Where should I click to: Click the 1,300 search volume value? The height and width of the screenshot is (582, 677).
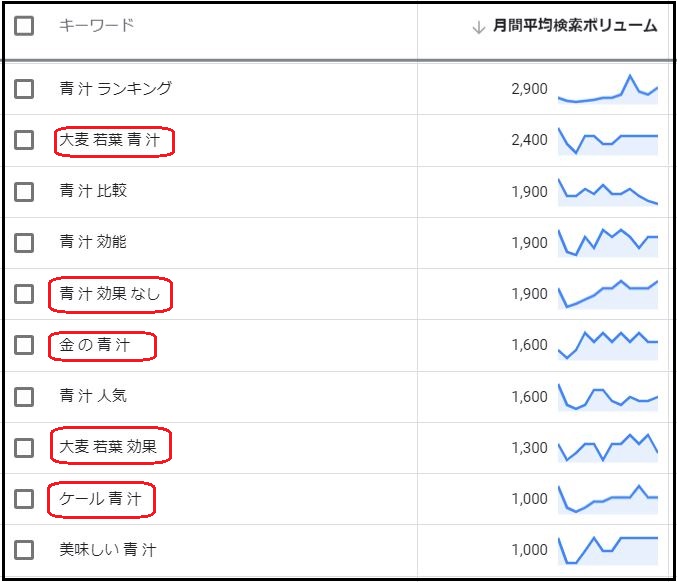pos(529,448)
